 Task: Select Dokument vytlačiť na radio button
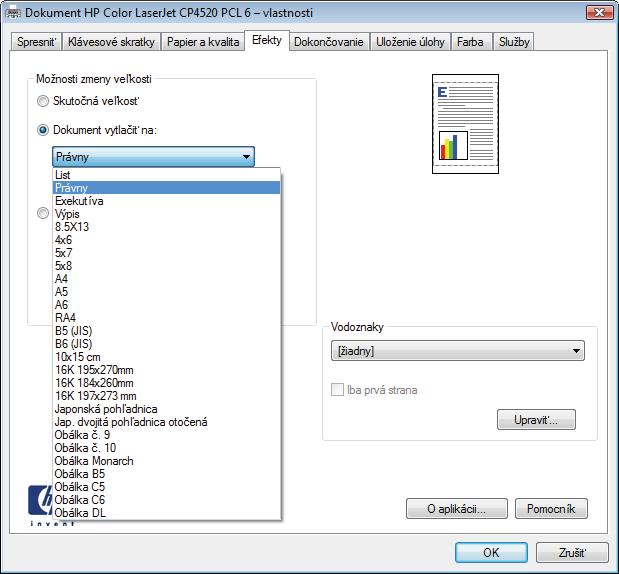(43, 130)
